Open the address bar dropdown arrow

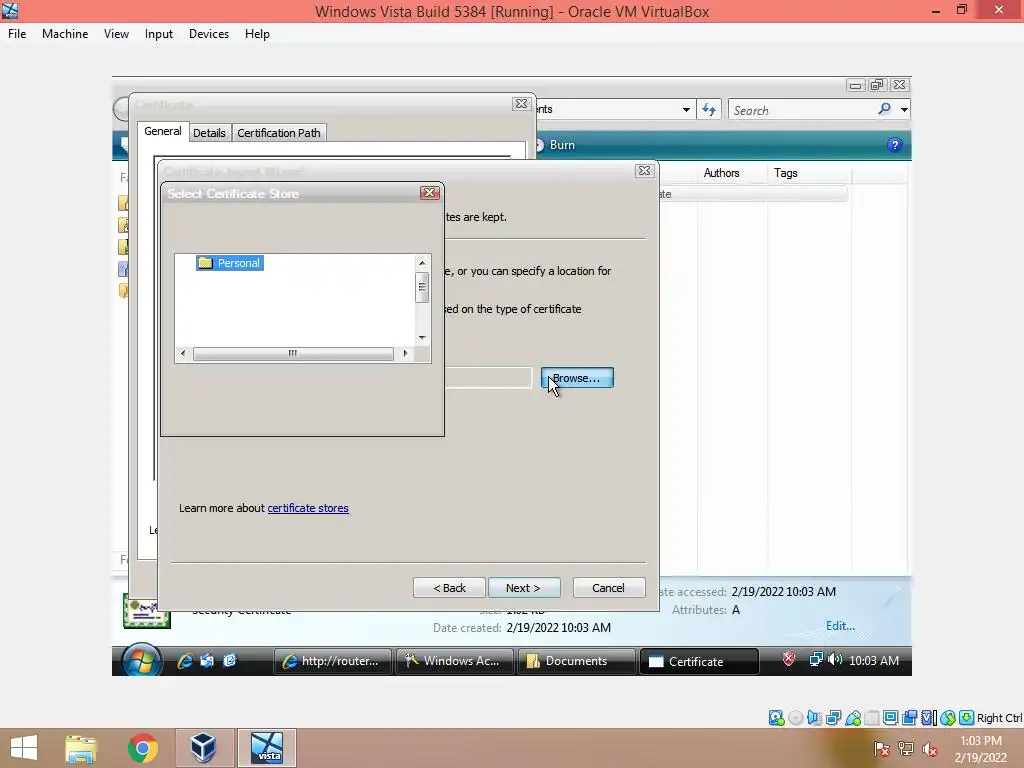tap(686, 110)
